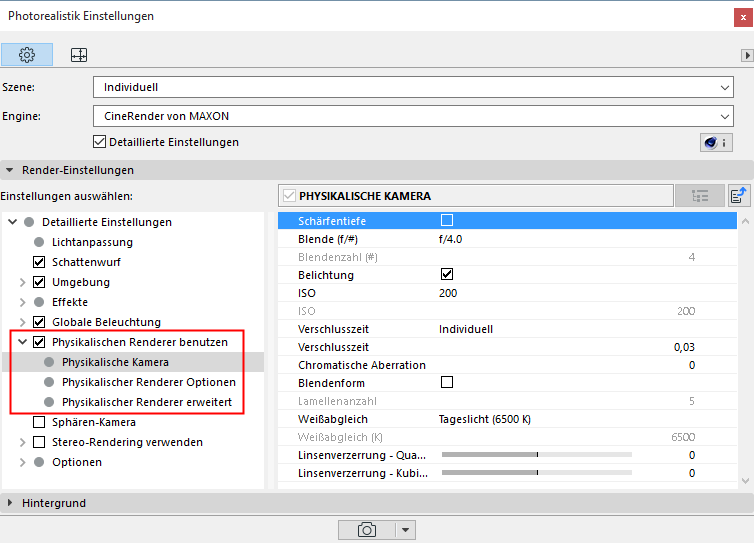Select Physikalischer Renderer erweitert
Screen dimensions: 754x543
tap(147, 402)
